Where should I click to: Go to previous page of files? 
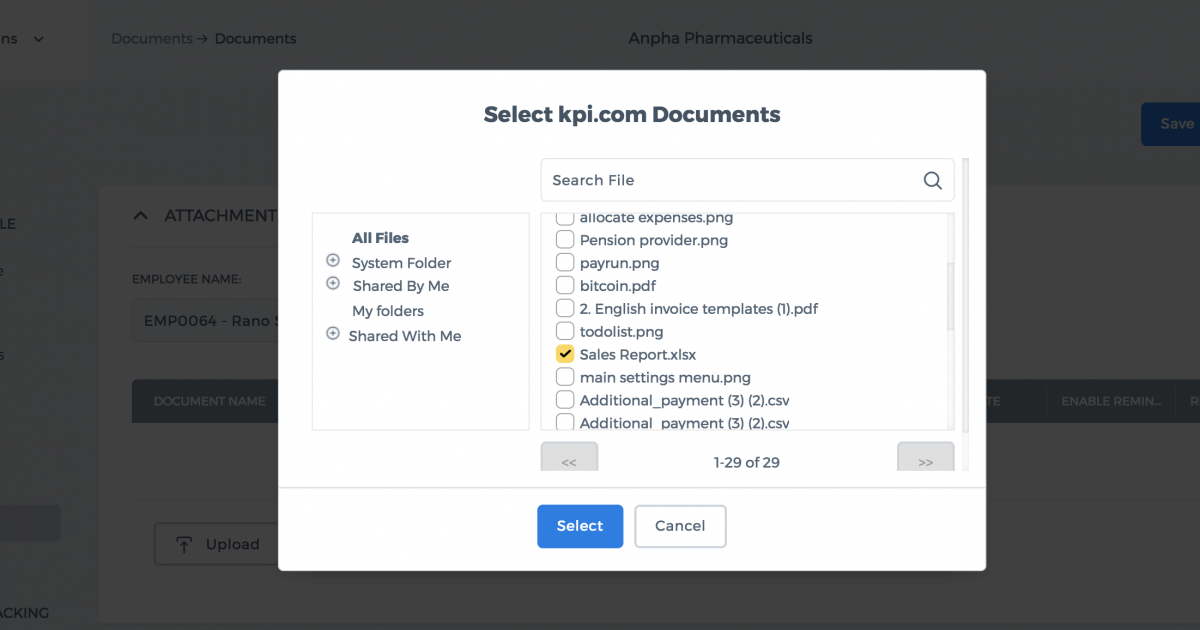click(x=569, y=458)
